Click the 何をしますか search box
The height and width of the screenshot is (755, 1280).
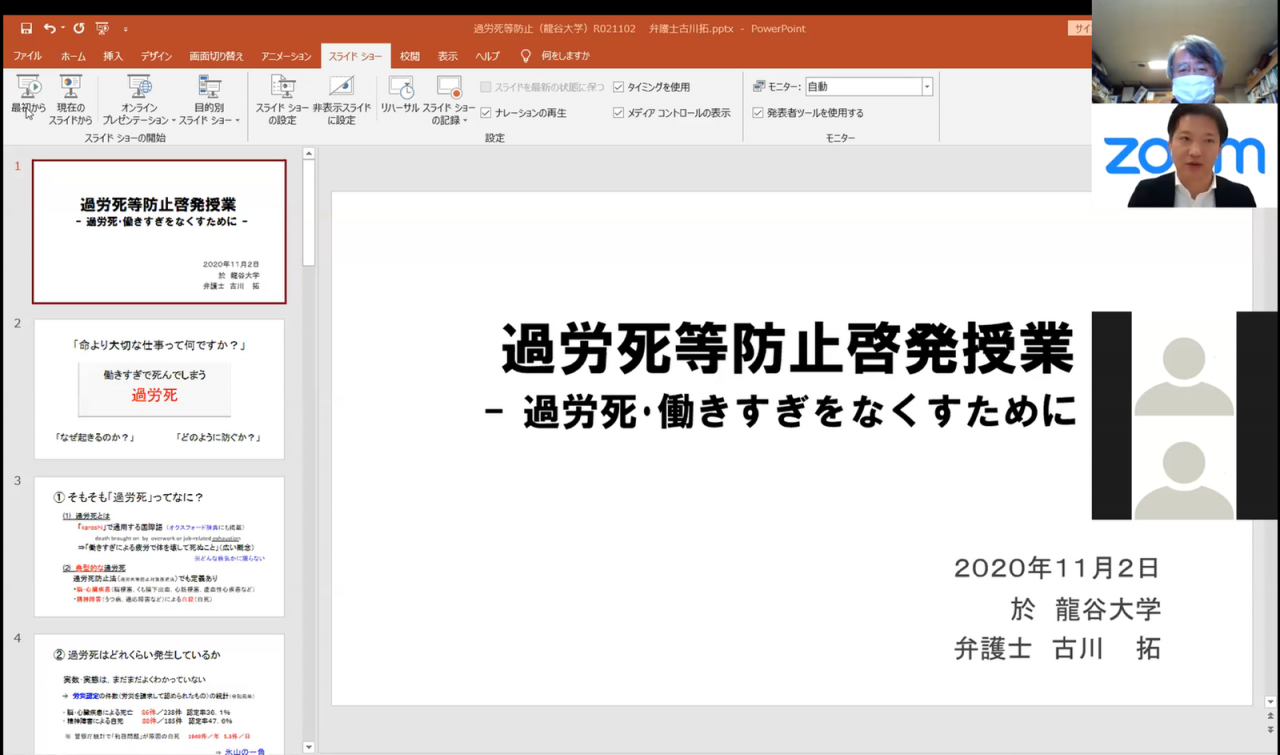pos(565,57)
